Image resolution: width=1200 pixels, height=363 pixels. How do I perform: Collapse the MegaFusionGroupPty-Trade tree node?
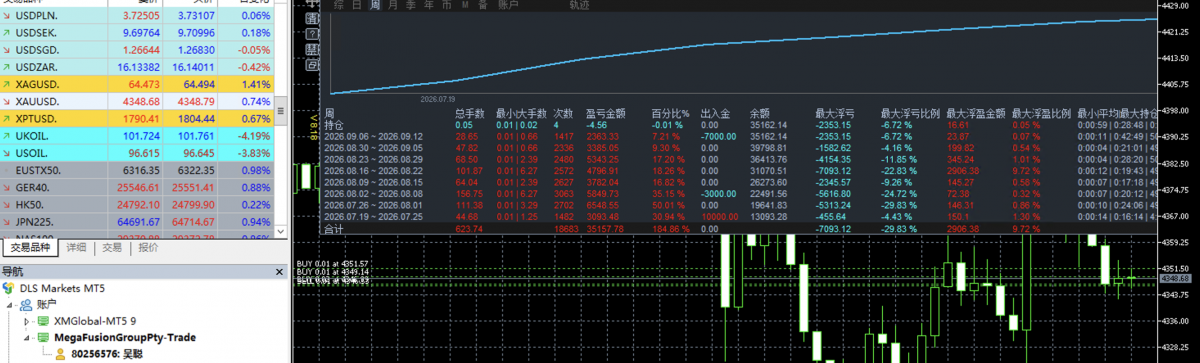tap(27, 338)
